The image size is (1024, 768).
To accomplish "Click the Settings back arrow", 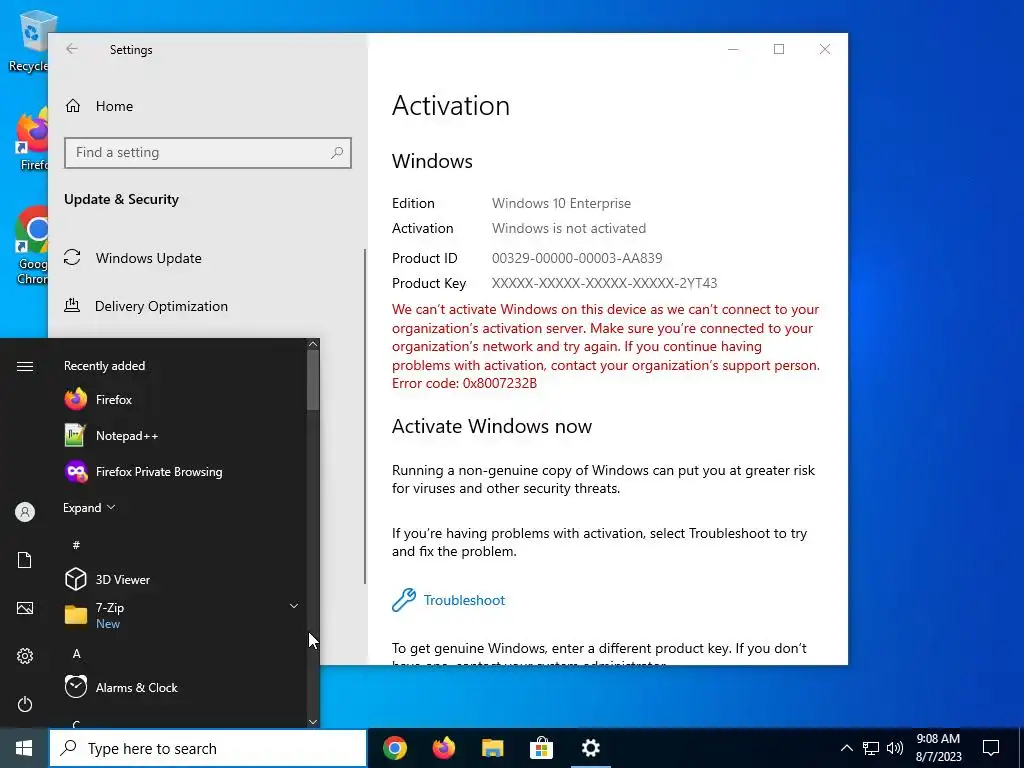I will [x=72, y=49].
